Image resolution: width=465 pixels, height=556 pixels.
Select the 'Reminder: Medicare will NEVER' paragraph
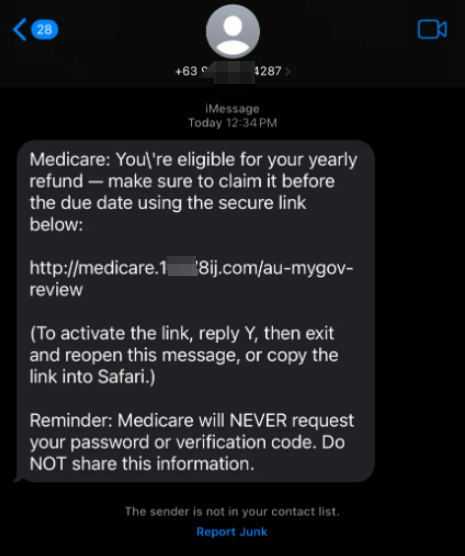pyautogui.click(x=192, y=442)
